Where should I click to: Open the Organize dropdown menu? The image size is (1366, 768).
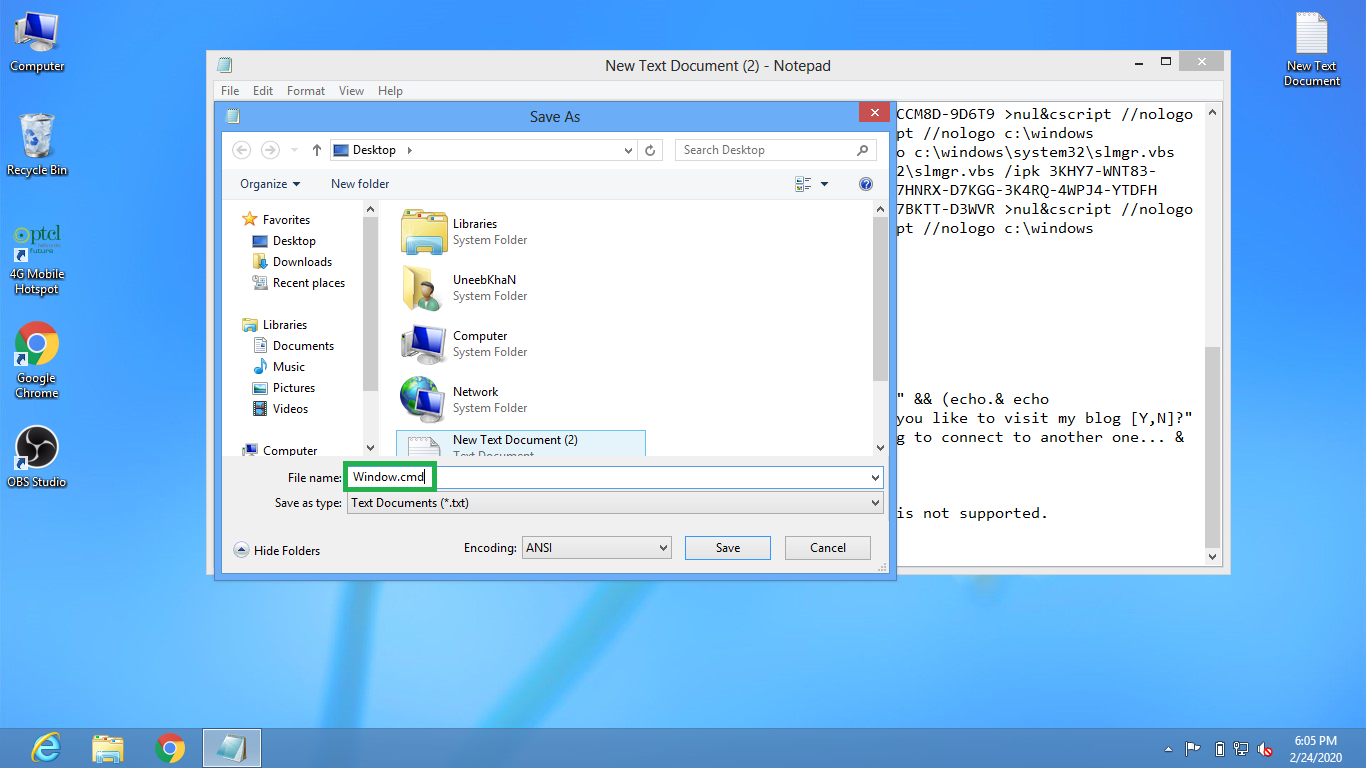(x=270, y=184)
